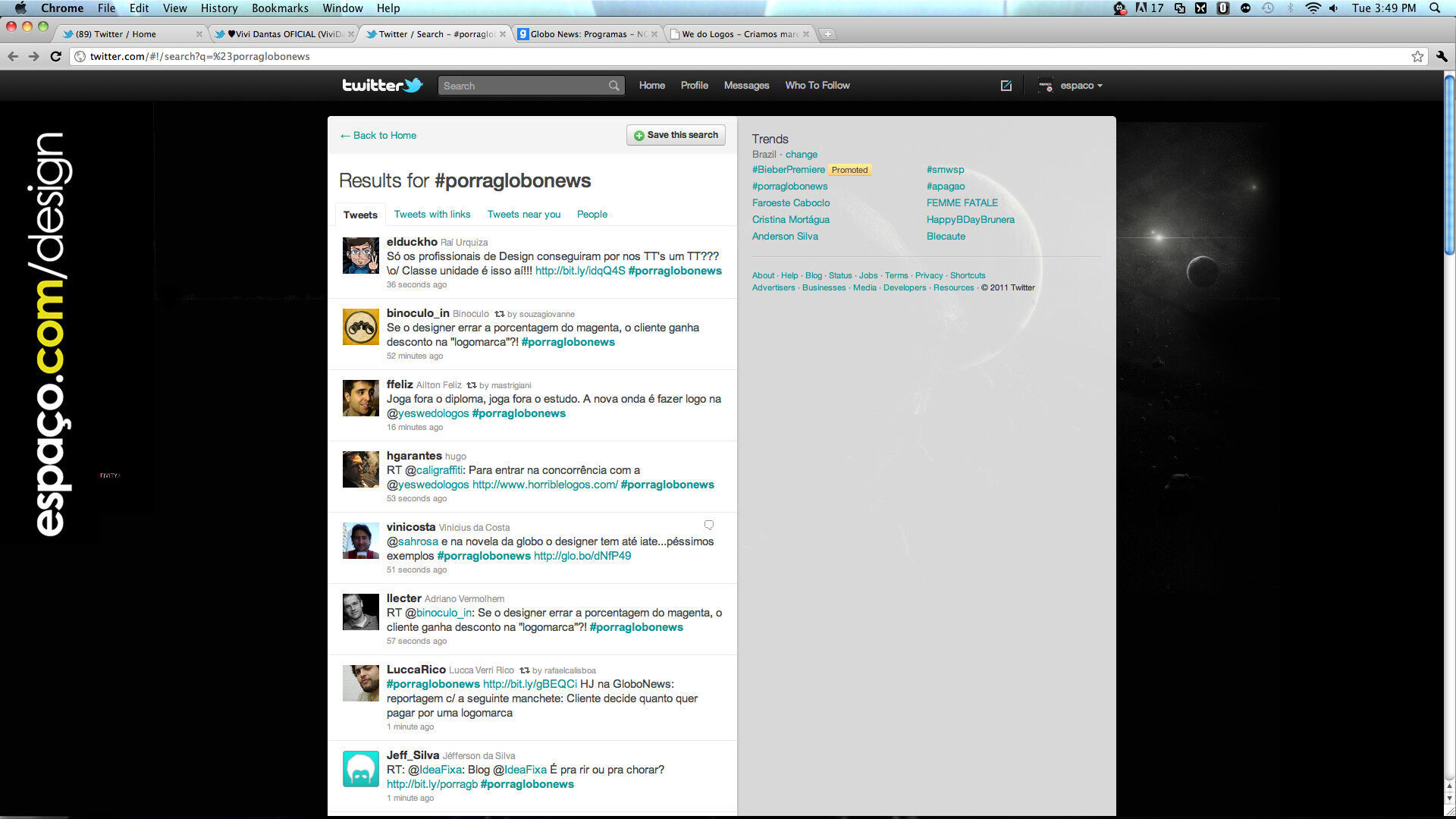Change the Brazil trends location

(x=801, y=154)
